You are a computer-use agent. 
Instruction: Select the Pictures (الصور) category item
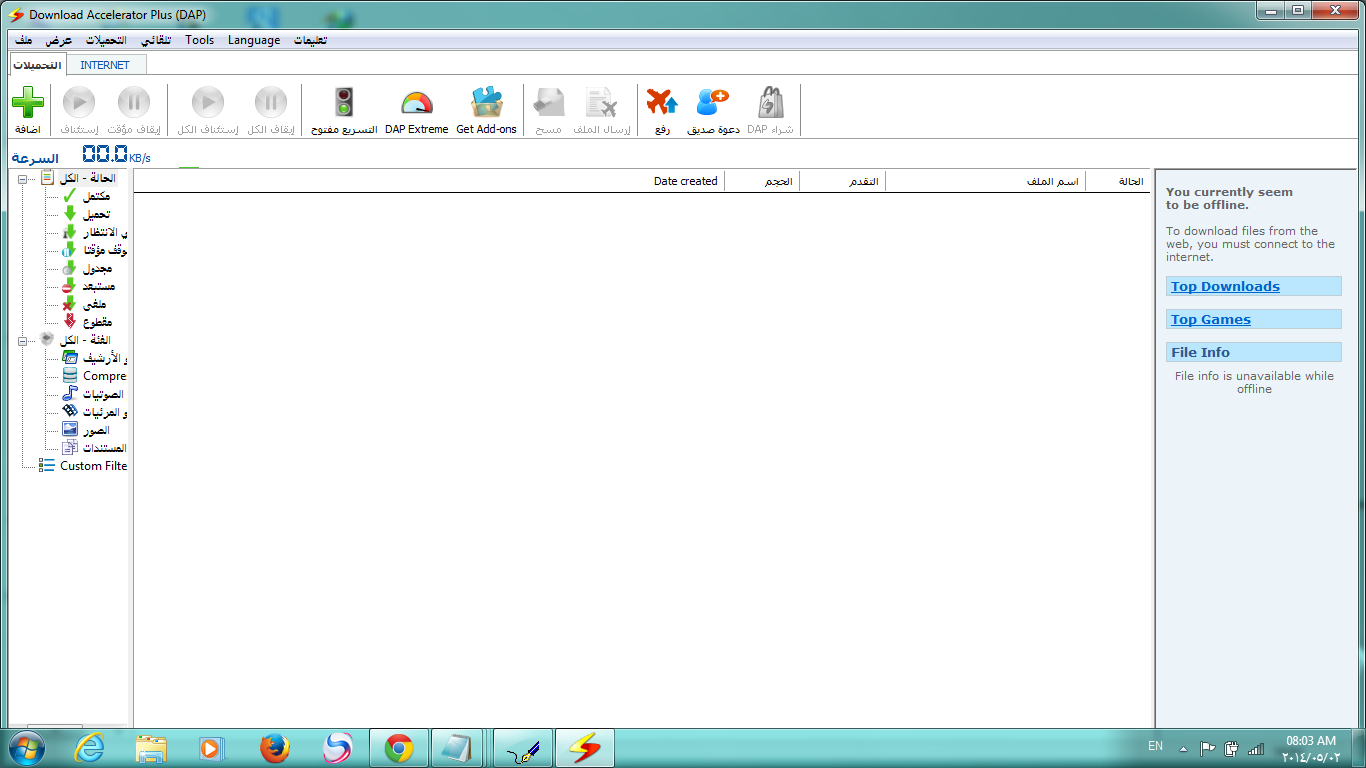point(86,430)
